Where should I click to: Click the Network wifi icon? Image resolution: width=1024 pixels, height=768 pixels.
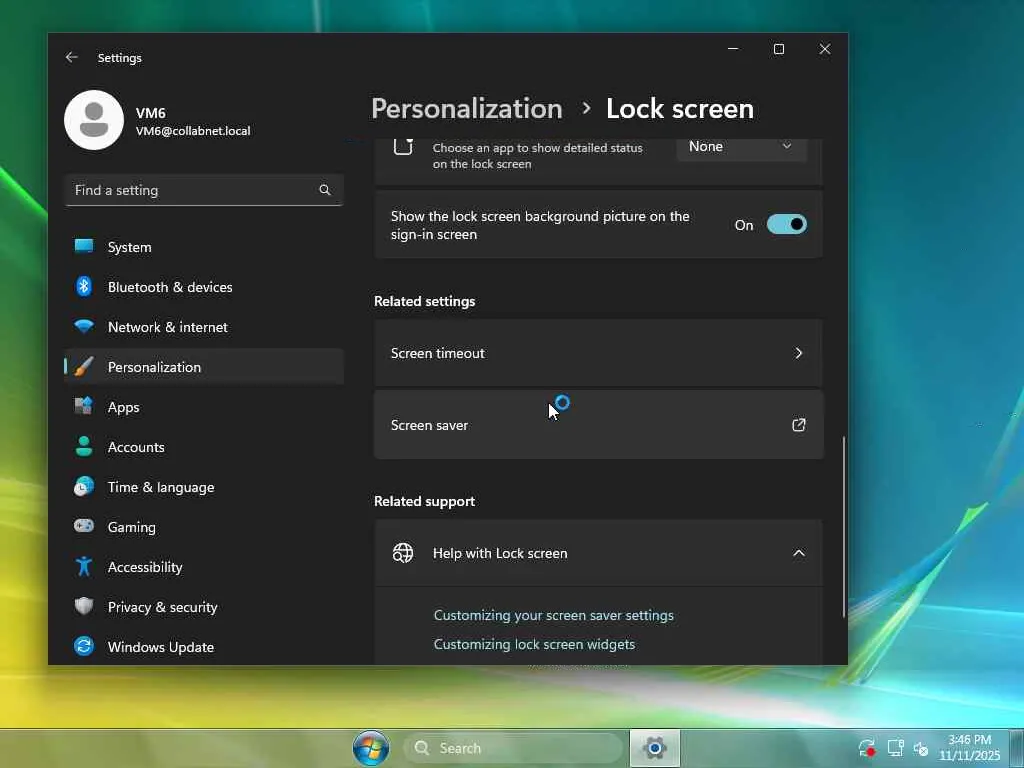tap(84, 327)
